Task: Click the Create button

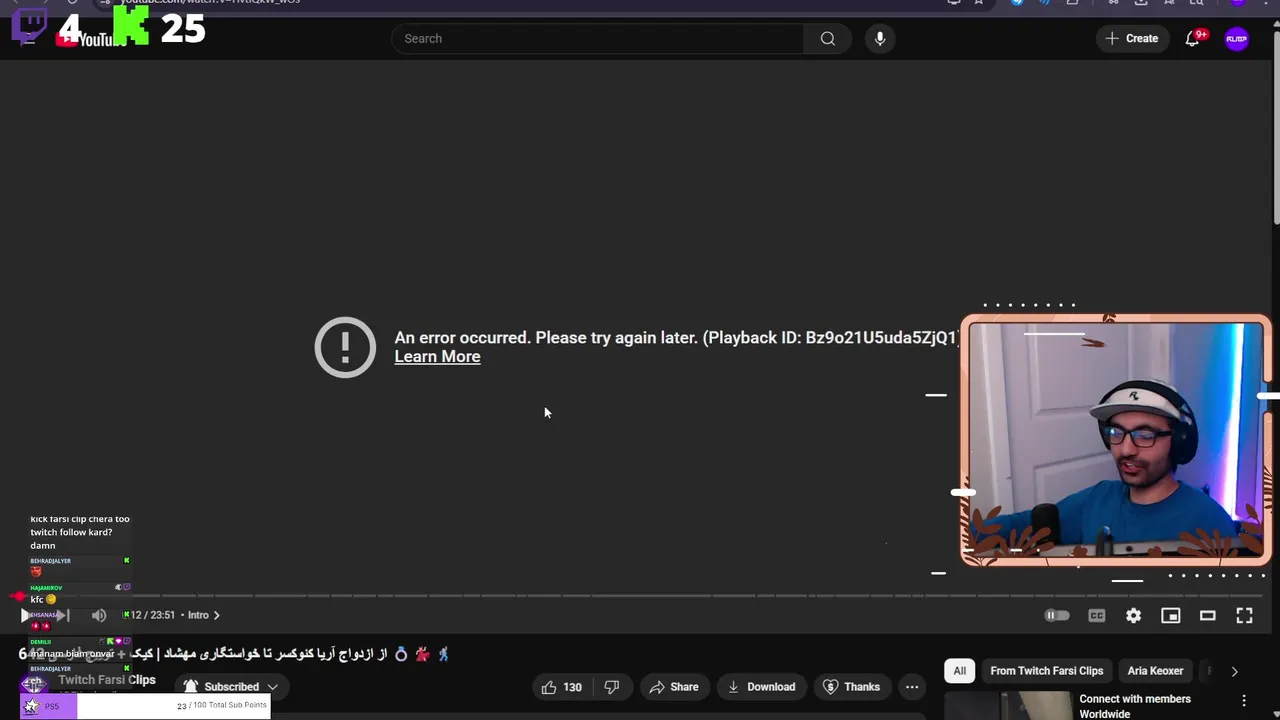Action: (x=1132, y=39)
